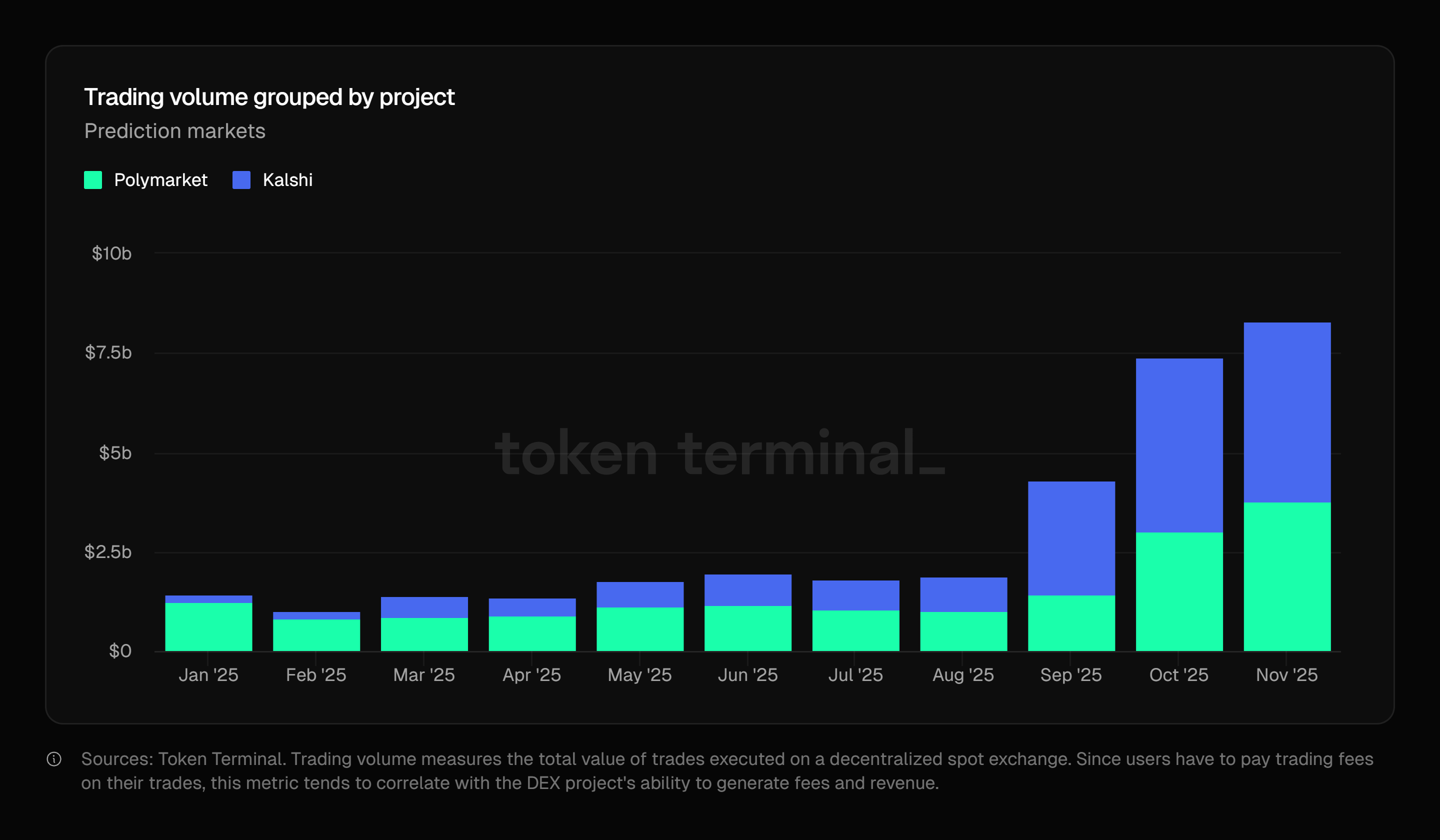
Task: Click the Jan '25 bar
Action: point(208,623)
